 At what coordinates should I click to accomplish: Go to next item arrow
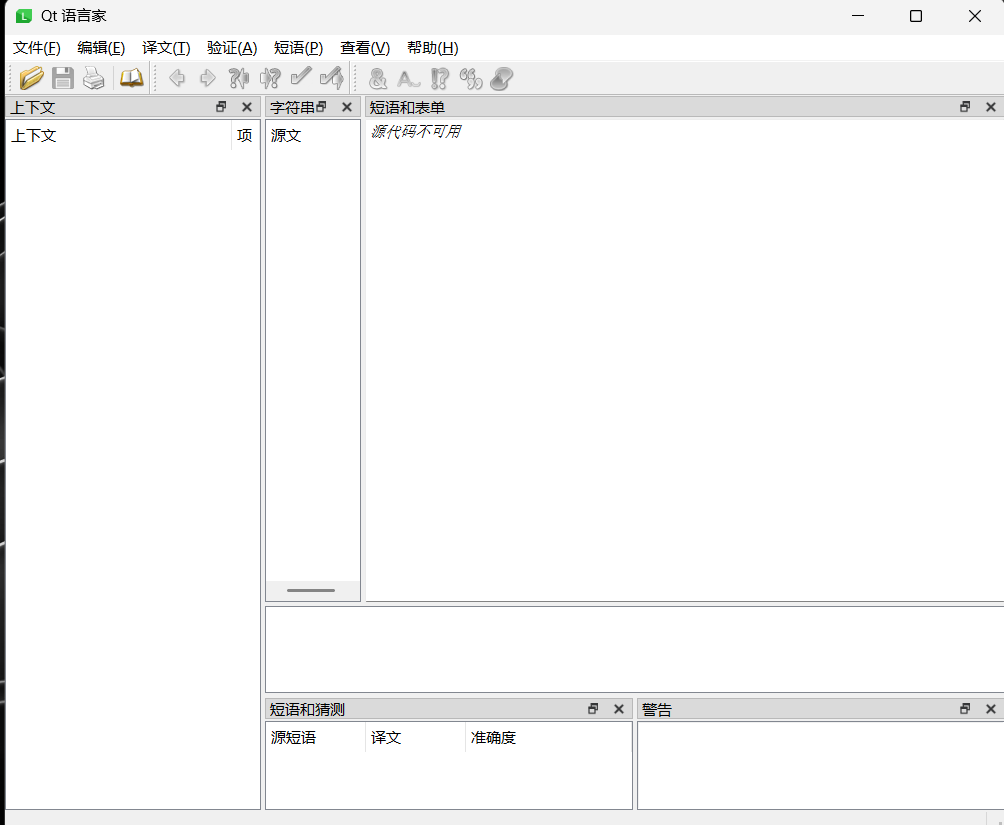click(207, 78)
